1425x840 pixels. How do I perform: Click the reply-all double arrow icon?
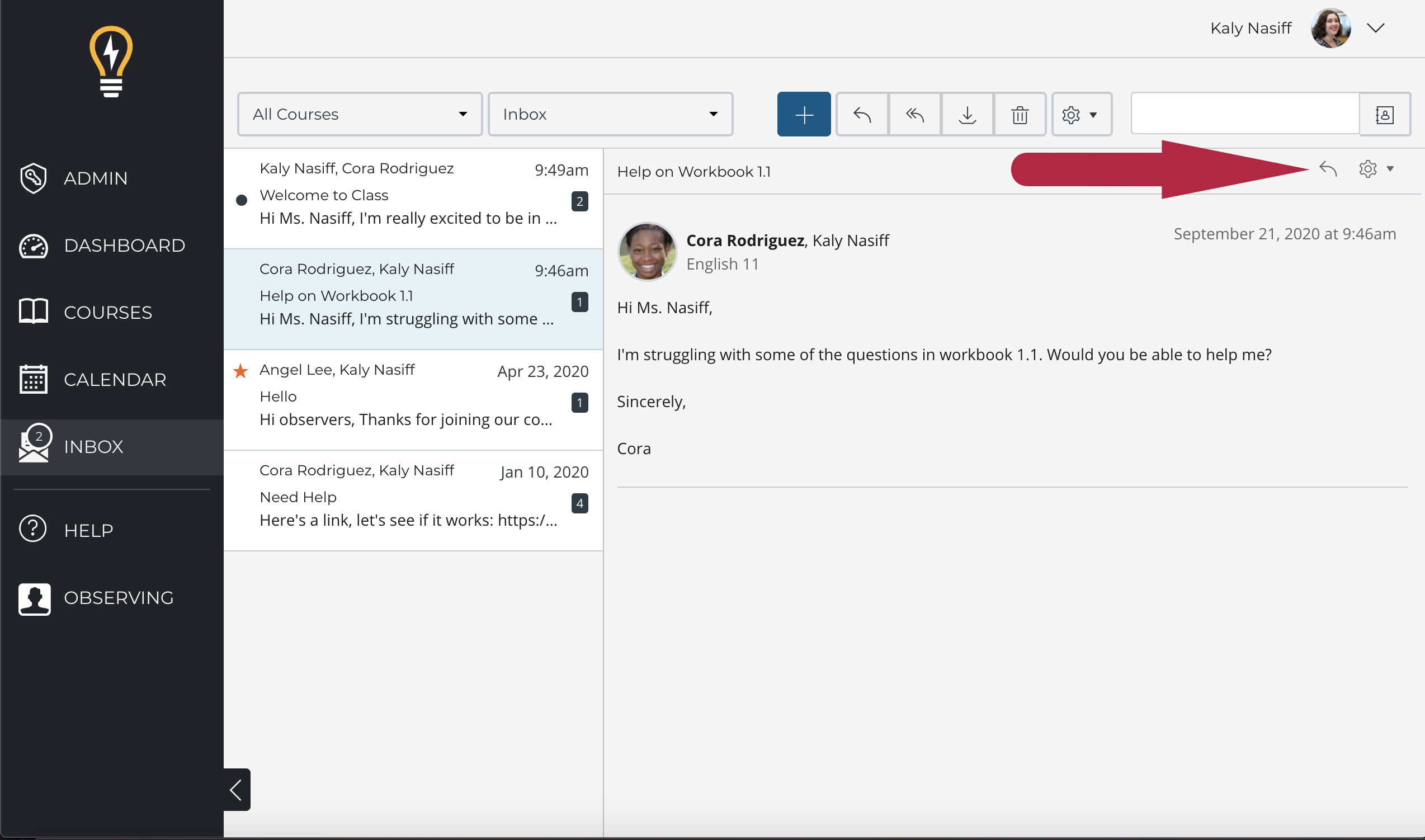click(914, 114)
